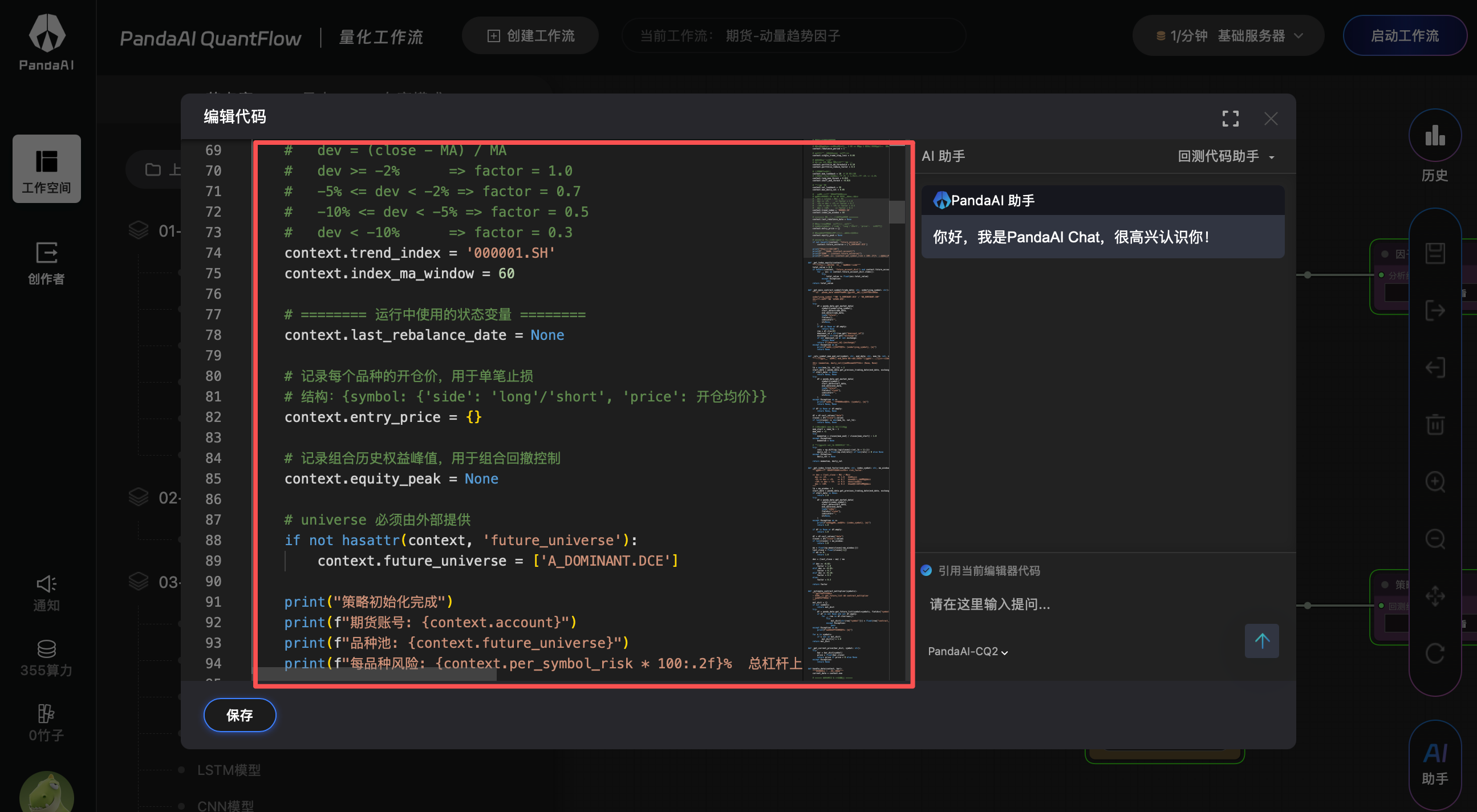
Task: Click the chat greeting 你好，我是PandaAI Chat
Action: coord(1071,237)
